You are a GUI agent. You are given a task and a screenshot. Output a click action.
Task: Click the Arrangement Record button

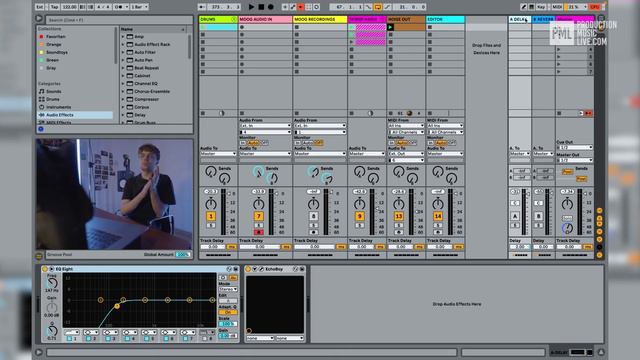click(271, 7)
